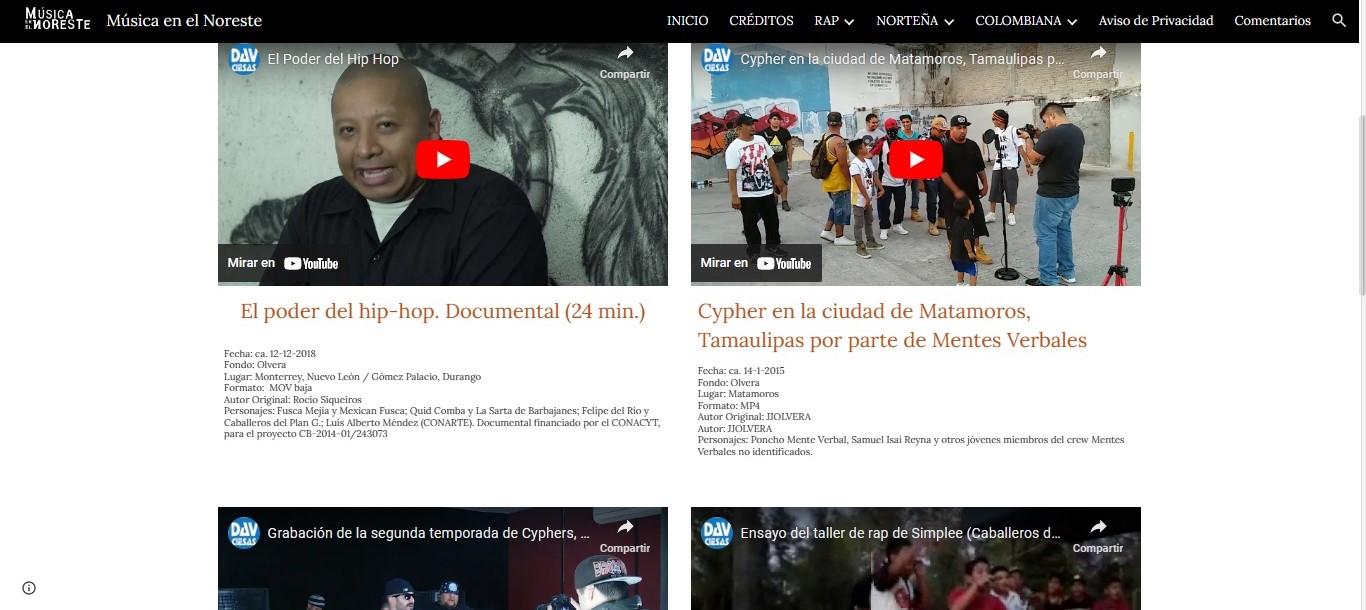
Task: Open the search magnifier icon in header
Action: [1339, 20]
